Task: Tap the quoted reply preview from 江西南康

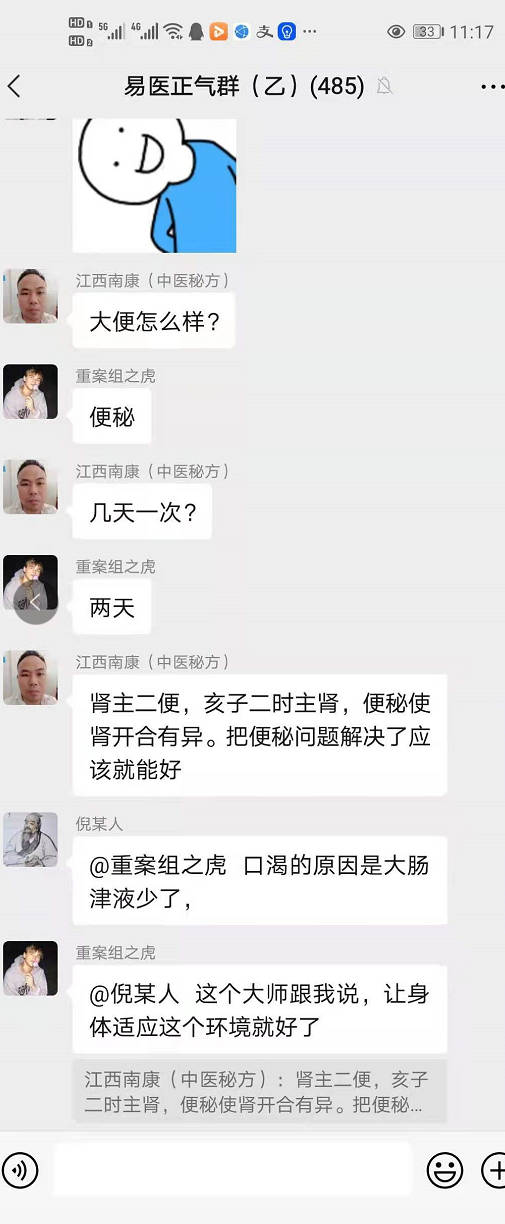Action: (260, 1092)
